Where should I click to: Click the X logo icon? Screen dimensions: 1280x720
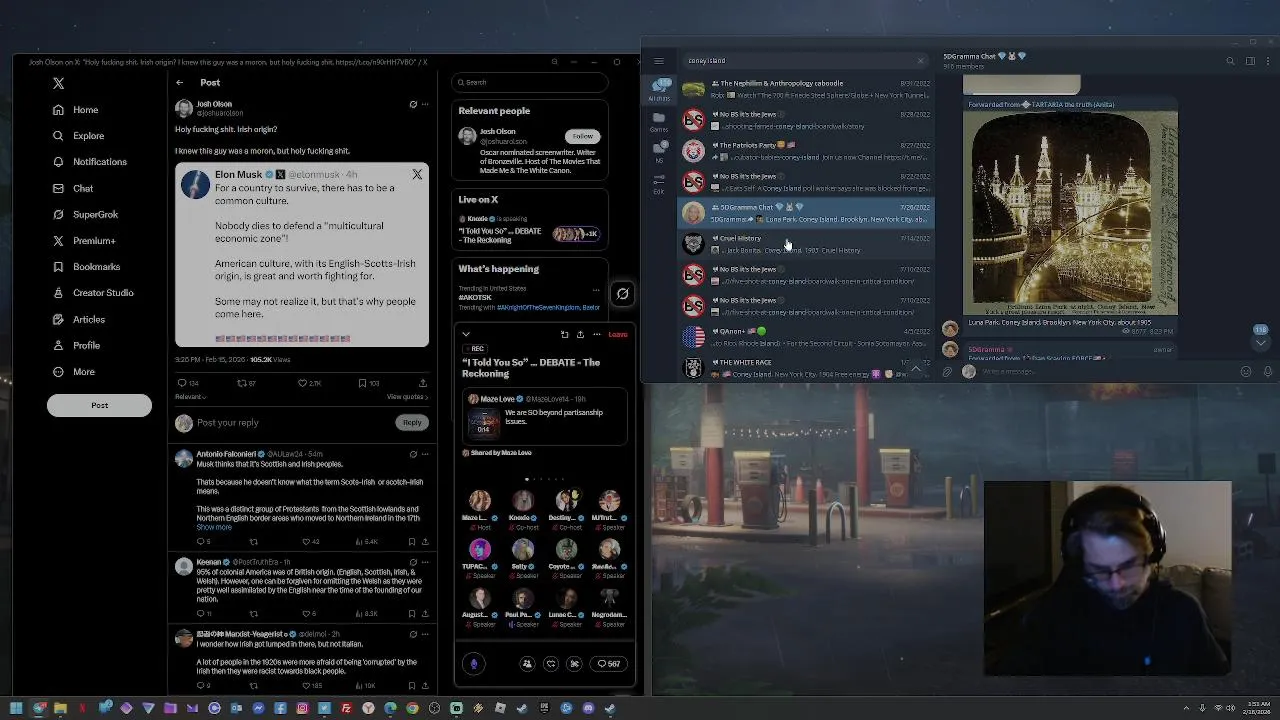58,84
